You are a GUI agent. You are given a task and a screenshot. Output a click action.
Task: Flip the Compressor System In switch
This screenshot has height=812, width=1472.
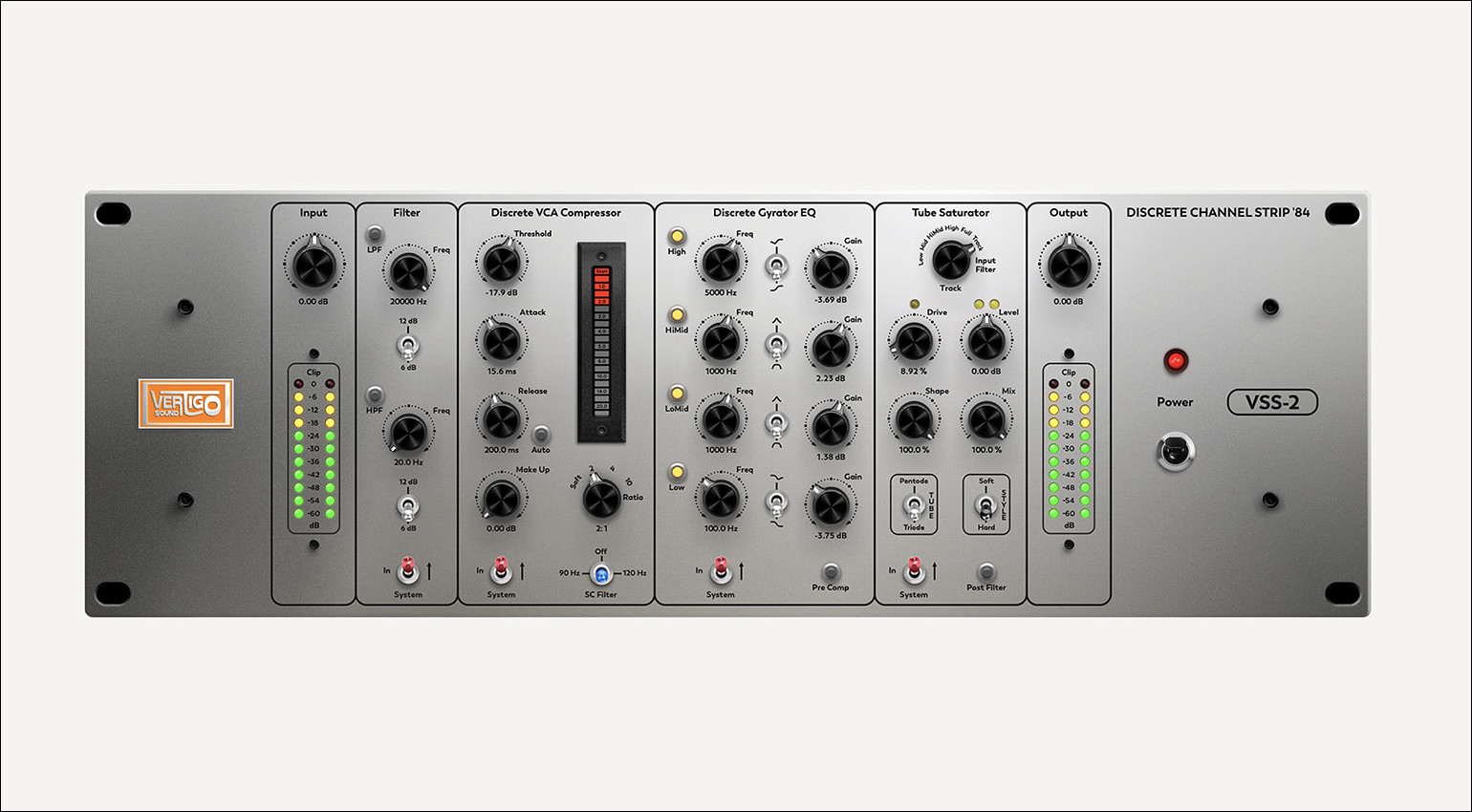point(501,570)
